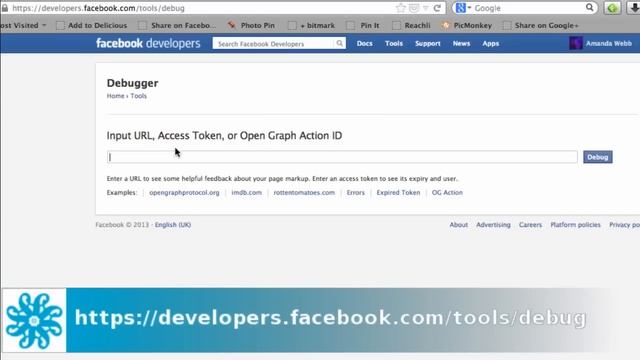Click the magnifier in Facebook Developers search
This screenshot has width=640, height=360.
coord(339,43)
